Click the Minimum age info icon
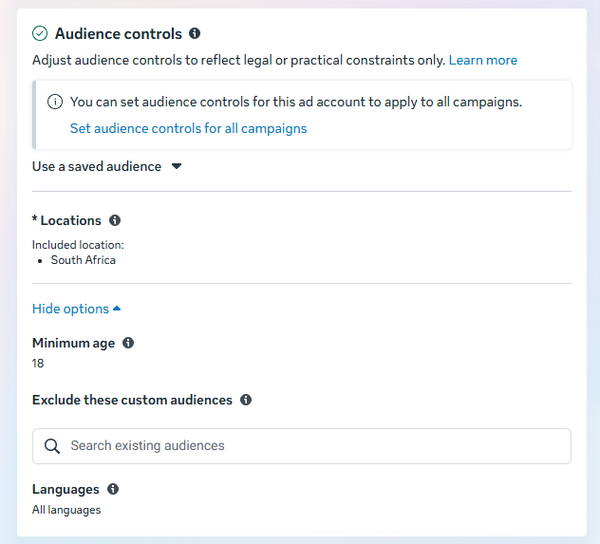This screenshot has height=544, width=600. pyautogui.click(x=128, y=343)
